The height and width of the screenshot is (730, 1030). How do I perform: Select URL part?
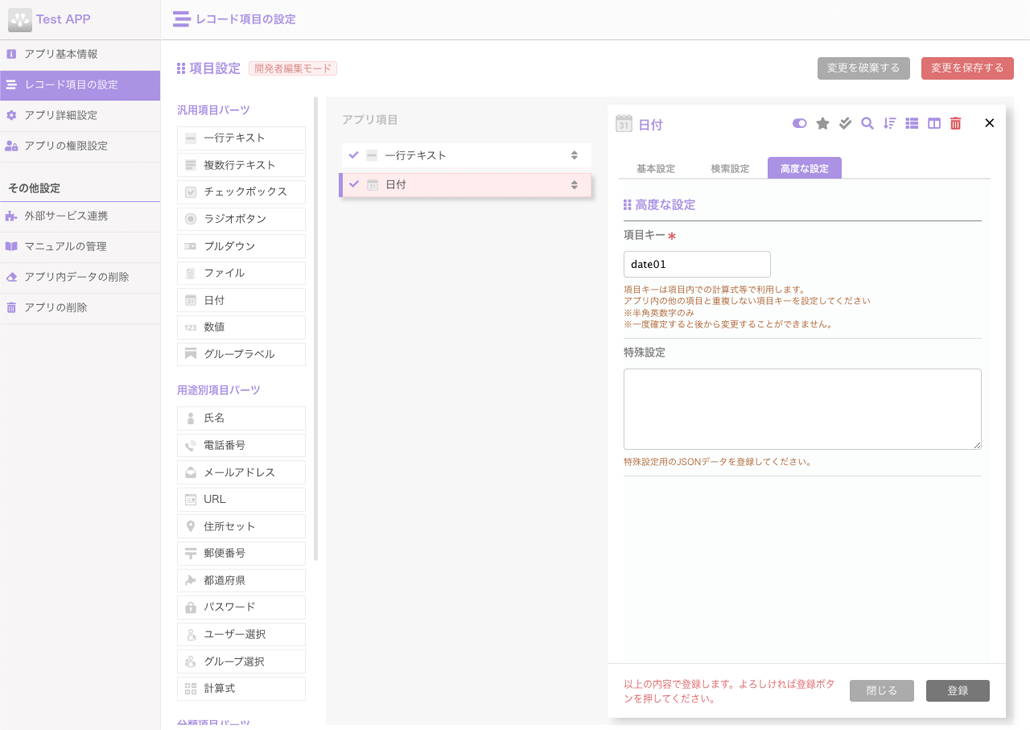click(x=241, y=499)
